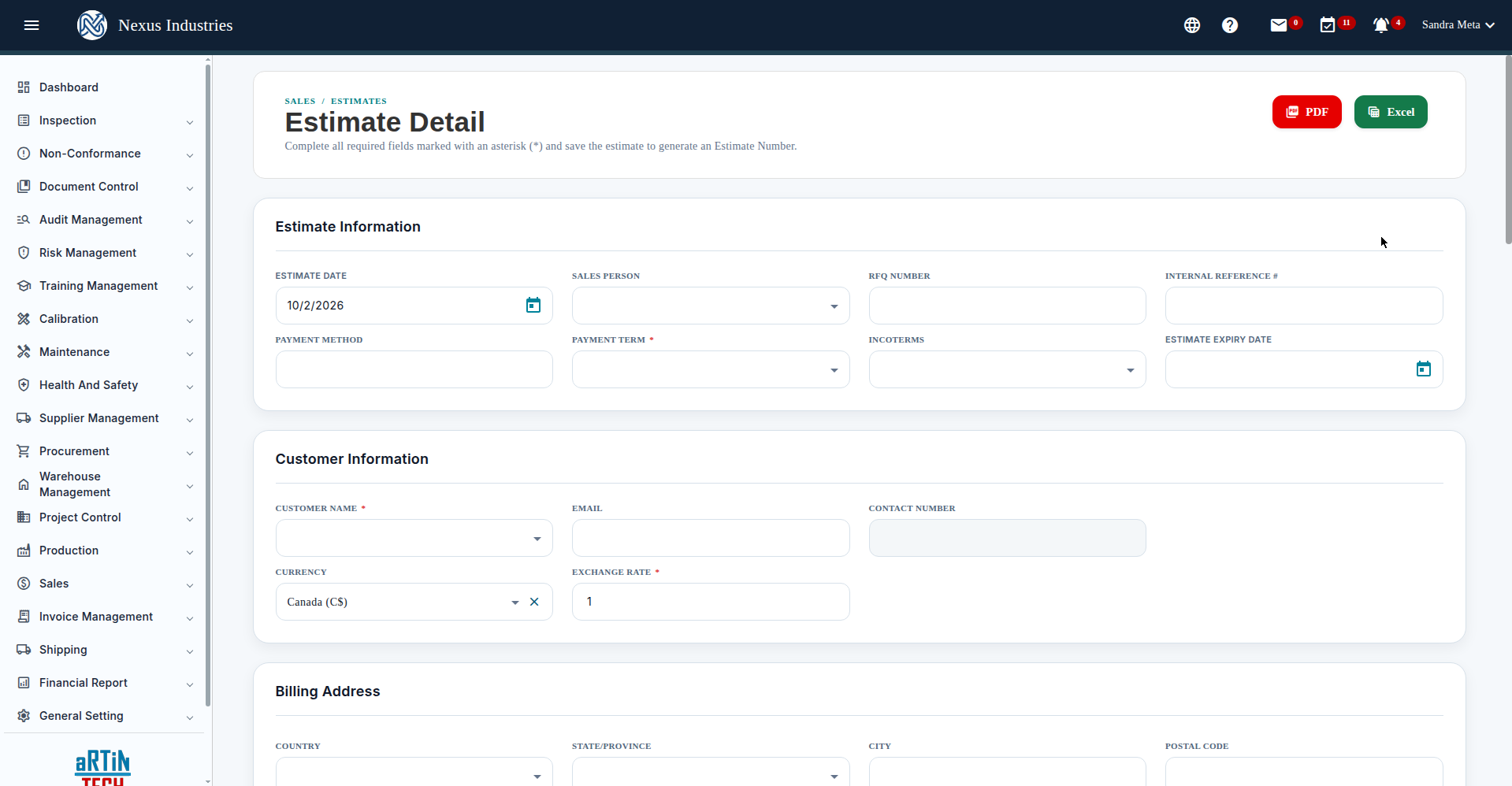The height and width of the screenshot is (786, 1512).
Task: Open the calendar tasks icon
Action: point(1328,25)
